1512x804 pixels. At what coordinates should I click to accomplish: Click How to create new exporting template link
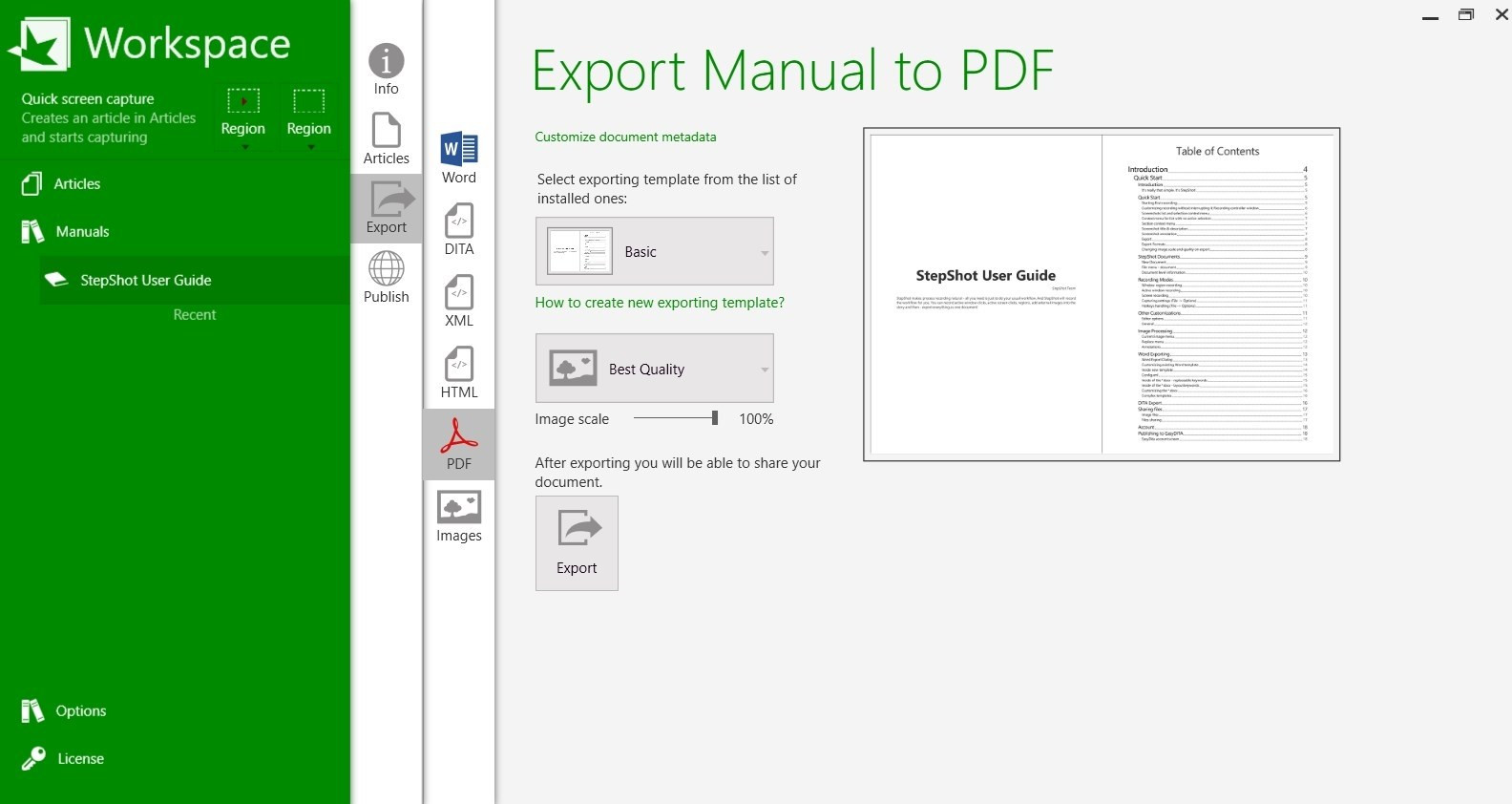coord(660,303)
